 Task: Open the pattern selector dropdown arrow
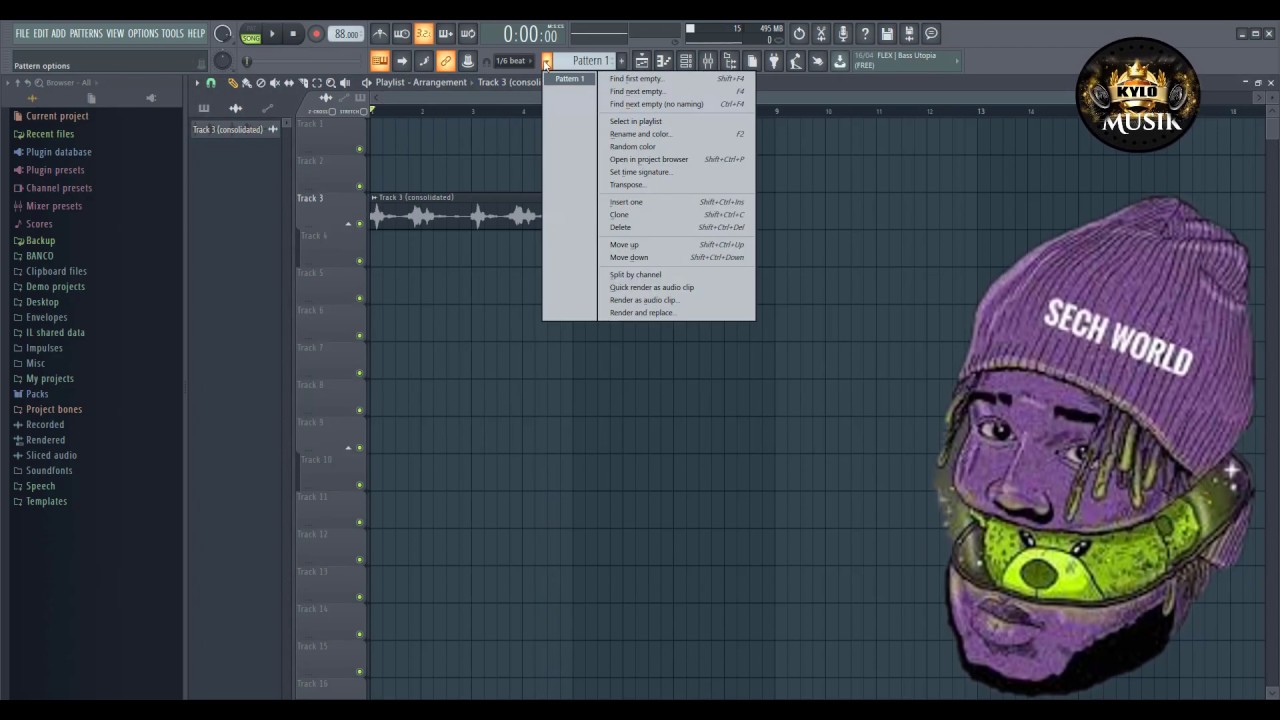click(547, 61)
